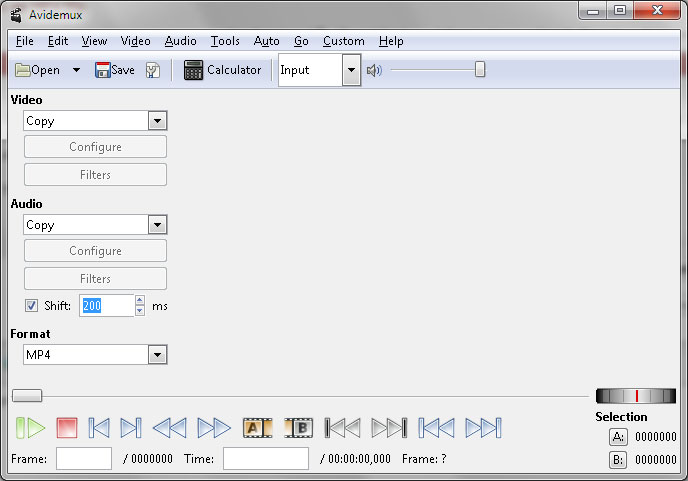Screen dimensions: 688x481
Task: Expand the Audio codec Copy dropdown
Action: [x=157, y=225]
